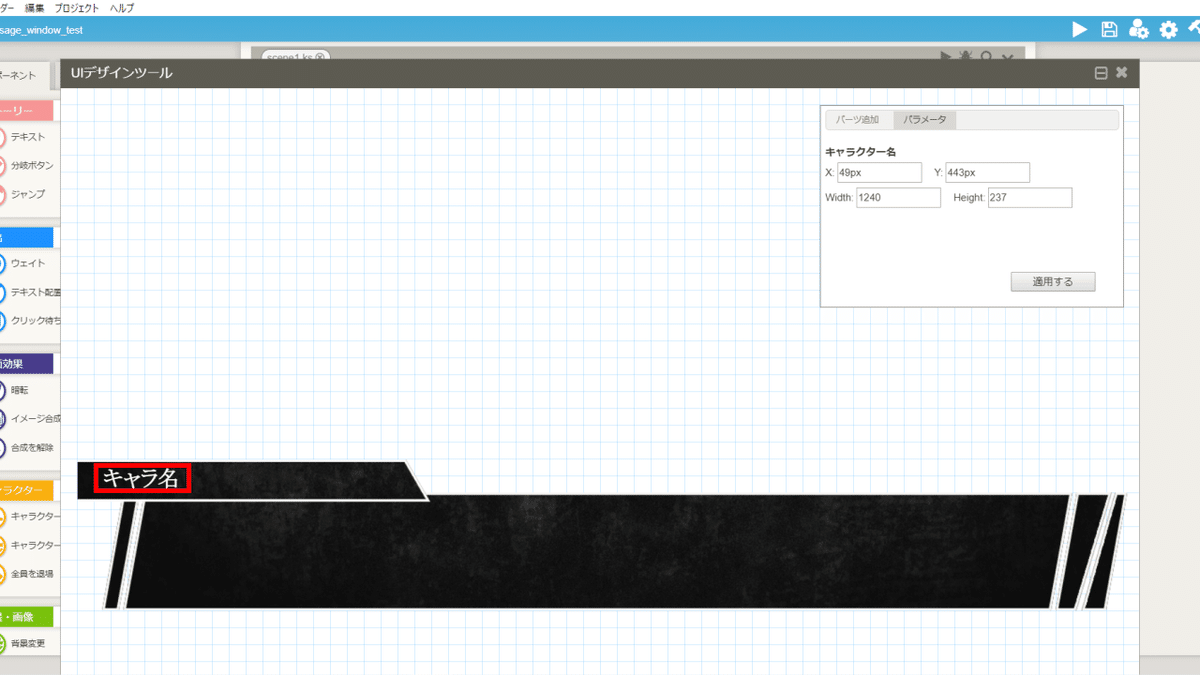Viewport: 1200px width, 675px height.
Task: Switch to the パラメータ tab
Action: point(925,120)
